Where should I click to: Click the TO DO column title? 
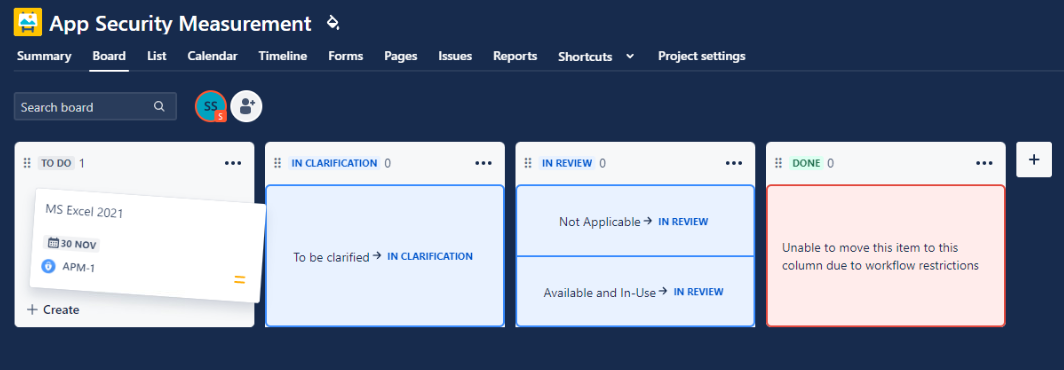(56, 163)
